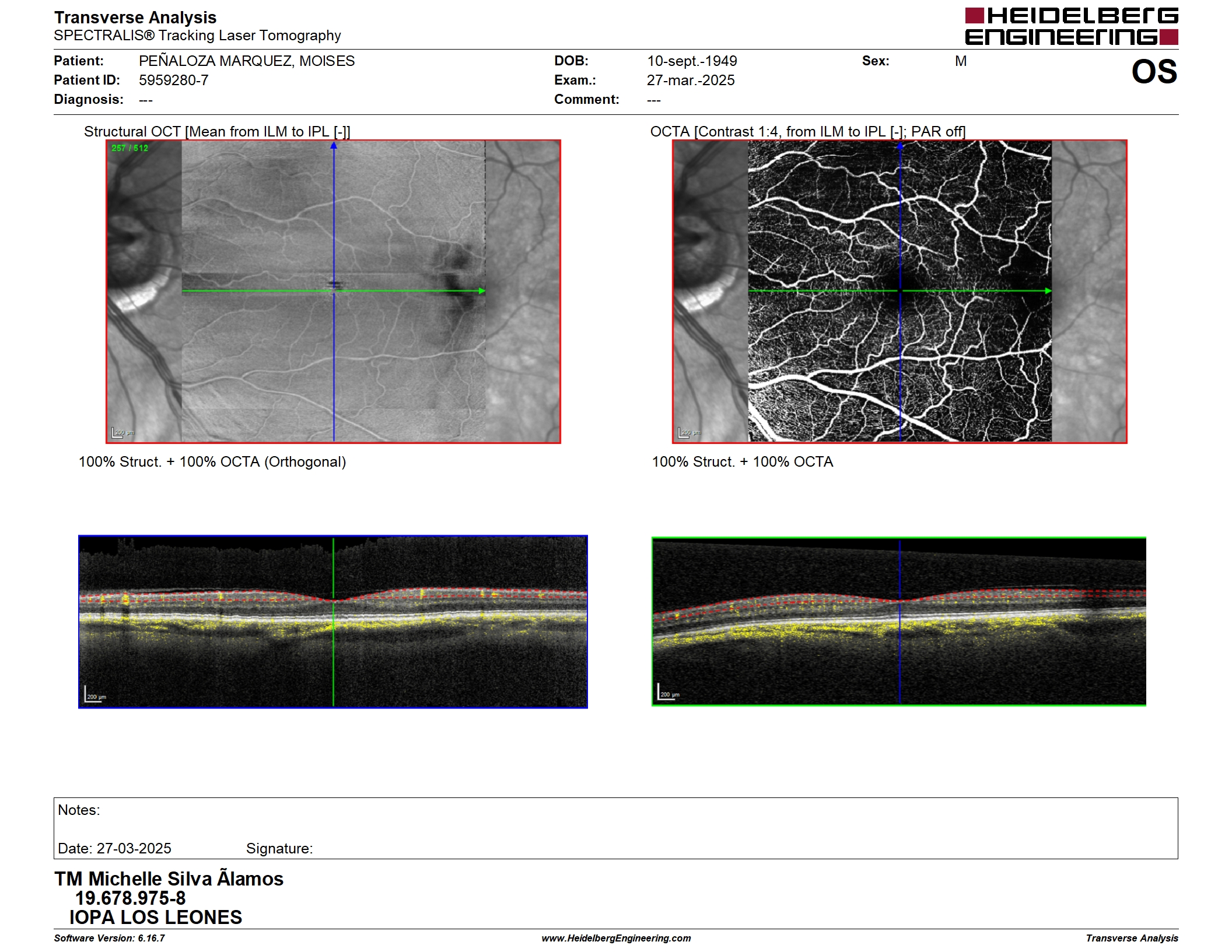Select the SPECTRALIS Tracking Laser Tomography subtitle
The height and width of the screenshot is (952, 1232).
tap(197, 36)
